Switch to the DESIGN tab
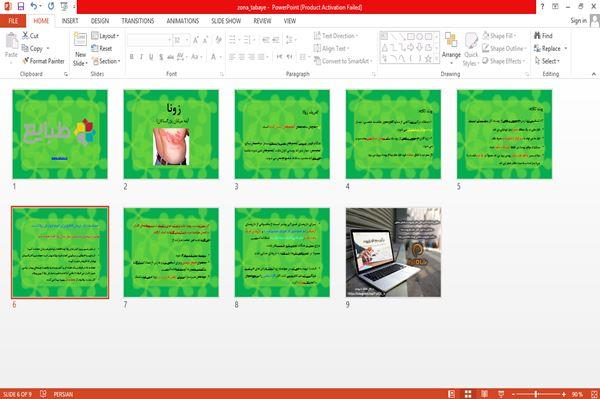The width and height of the screenshot is (600, 399). point(100,21)
